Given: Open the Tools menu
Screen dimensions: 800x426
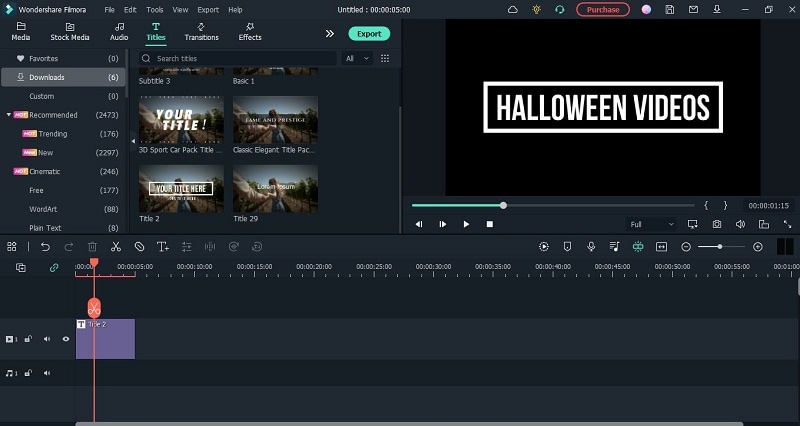Looking at the screenshot, I should (155, 10).
